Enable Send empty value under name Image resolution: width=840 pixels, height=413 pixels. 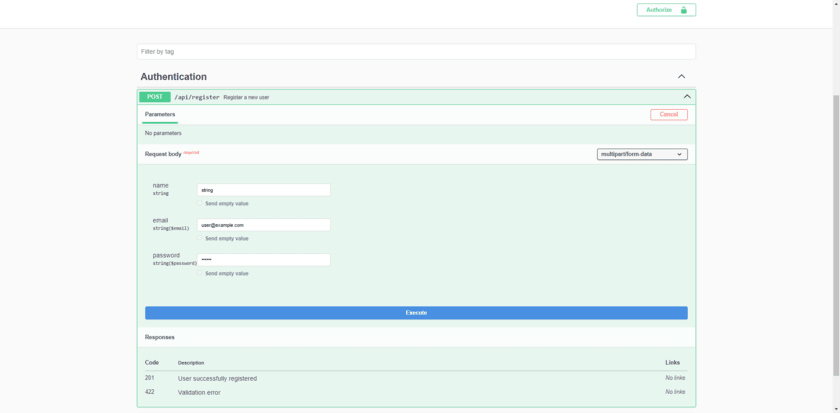(199, 203)
